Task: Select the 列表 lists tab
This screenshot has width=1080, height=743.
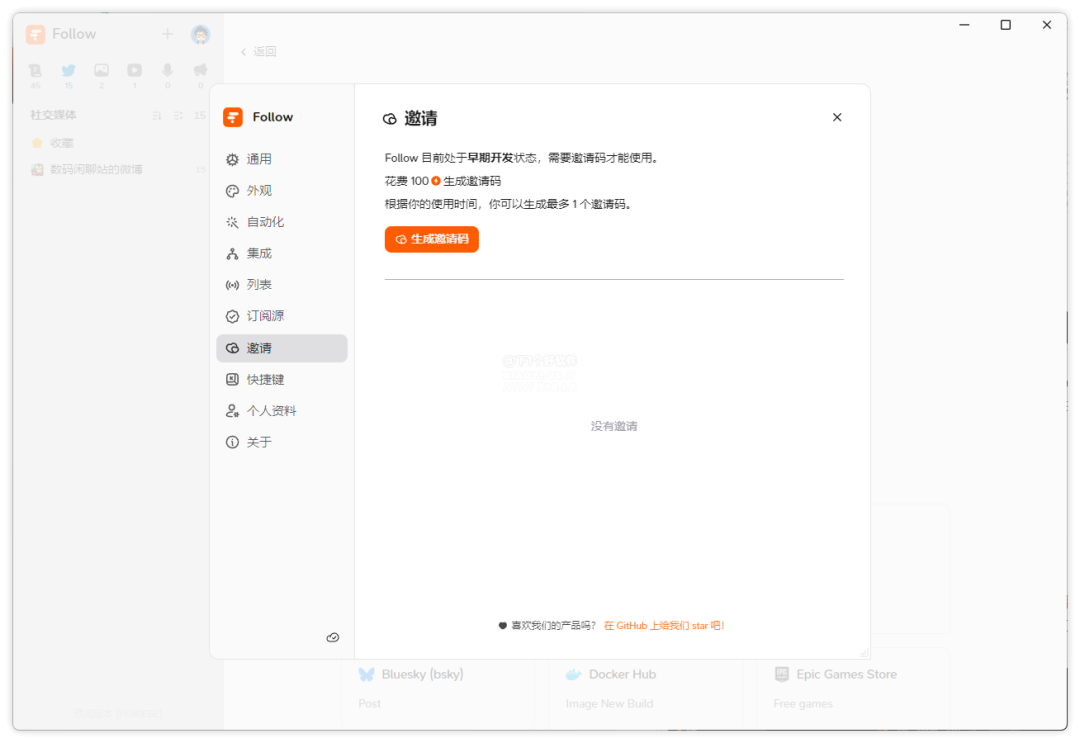Action: [282, 284]
